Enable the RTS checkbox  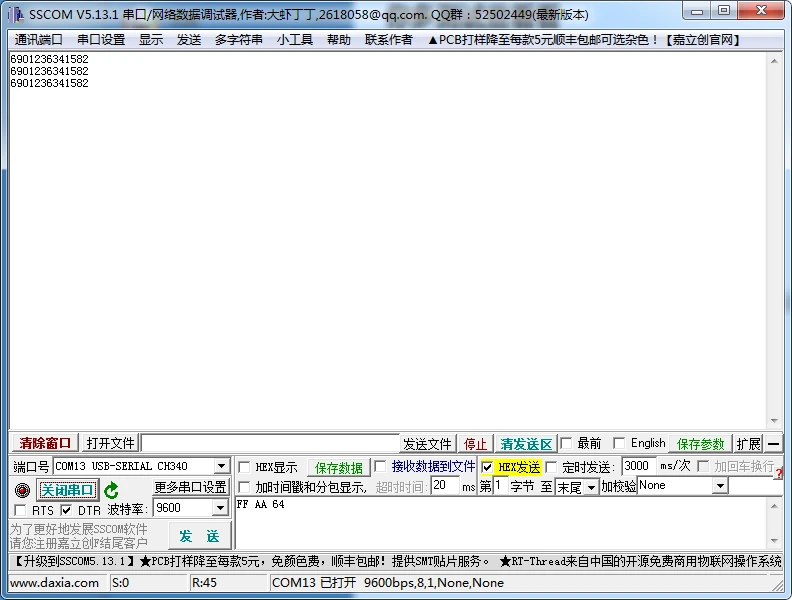coord(21,510)
